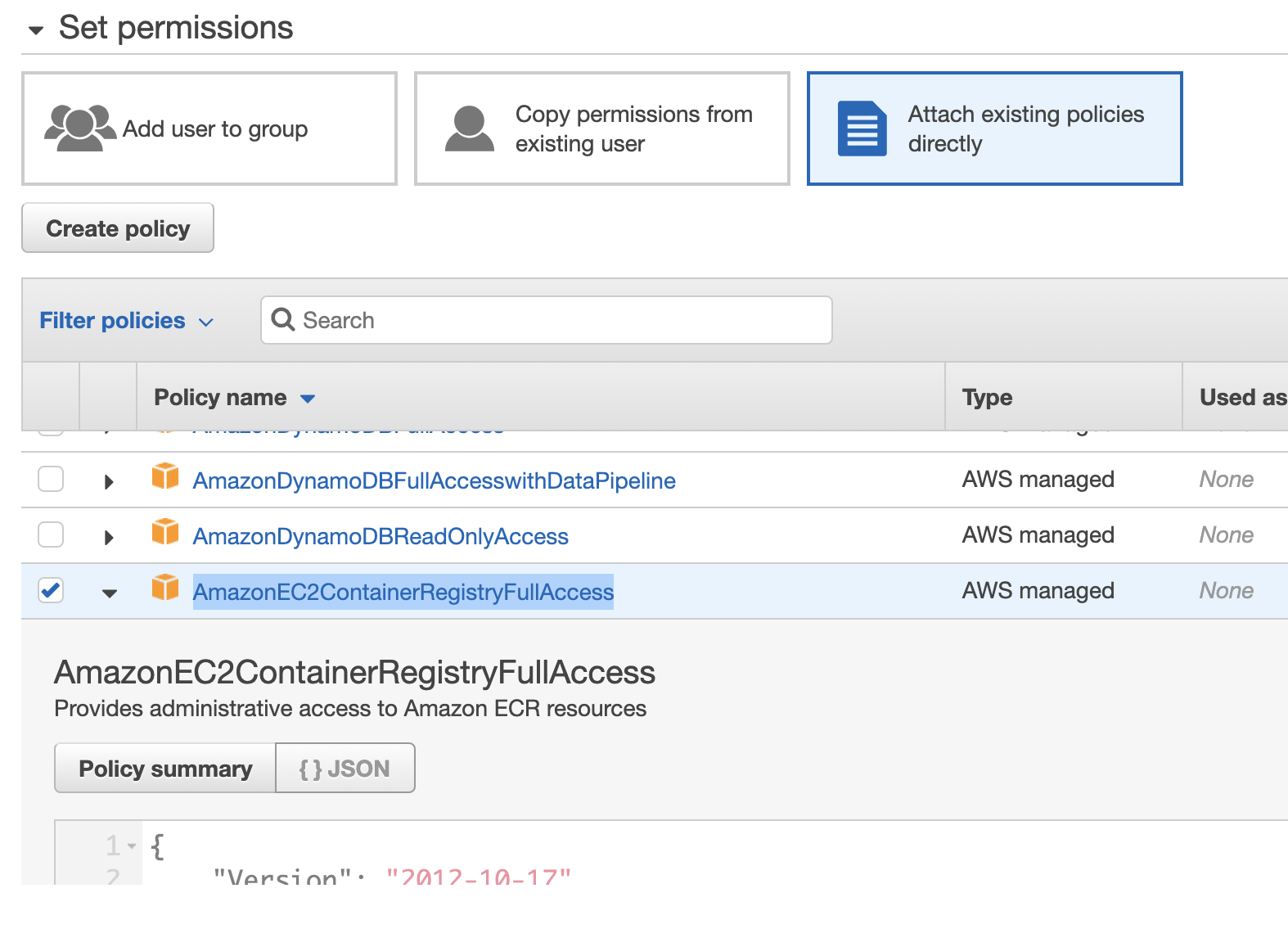Screen dimensions: 1288x938
Task: Open the AmazonDynamoDBFullAccesswithDataPipeline policy link
Action: 434,480
